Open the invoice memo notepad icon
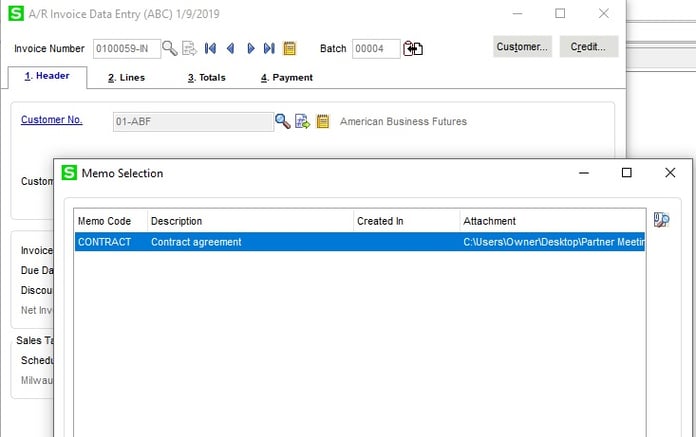 pos(290,48)
